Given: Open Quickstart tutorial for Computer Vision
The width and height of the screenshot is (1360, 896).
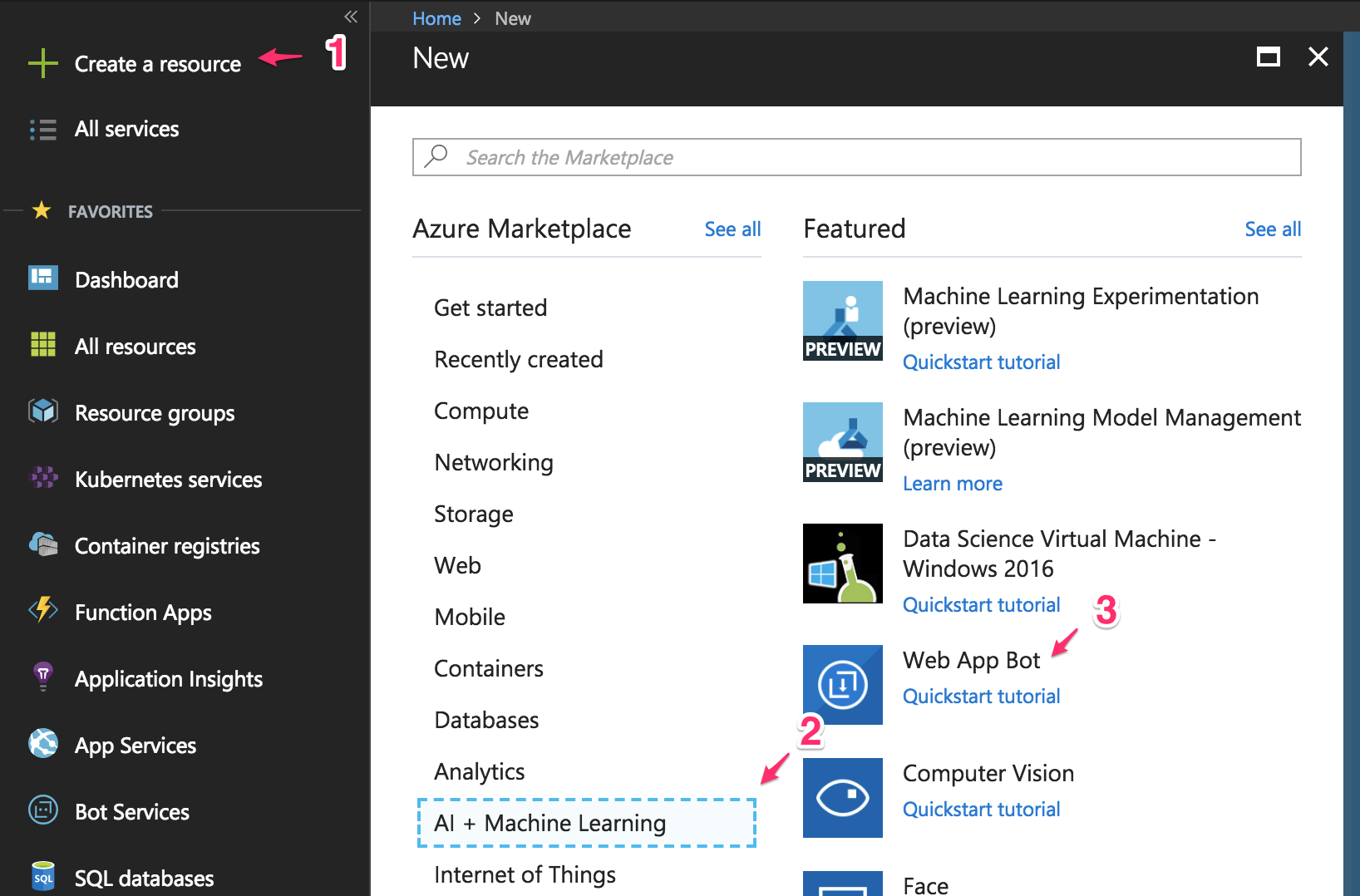Looking at the screenshot, I should pyautogui.click(x=981, y=810).
